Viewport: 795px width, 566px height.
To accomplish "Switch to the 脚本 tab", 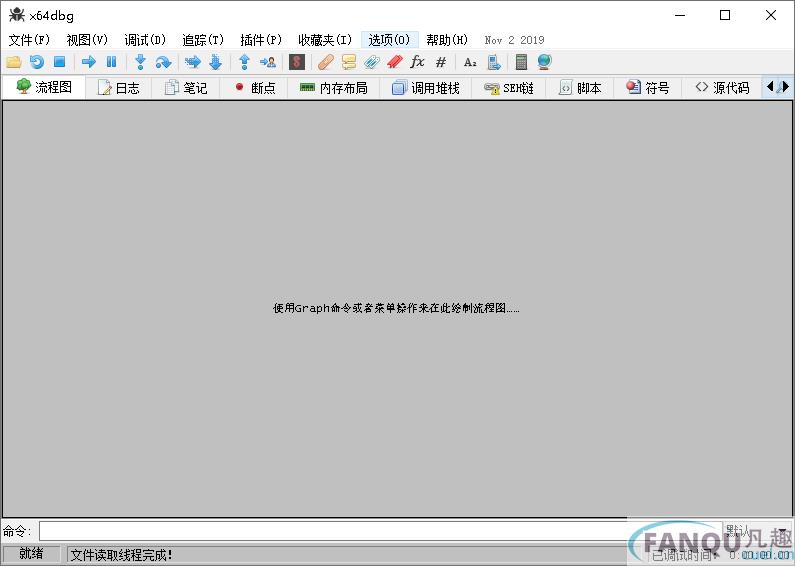I will tap(580, 88).
